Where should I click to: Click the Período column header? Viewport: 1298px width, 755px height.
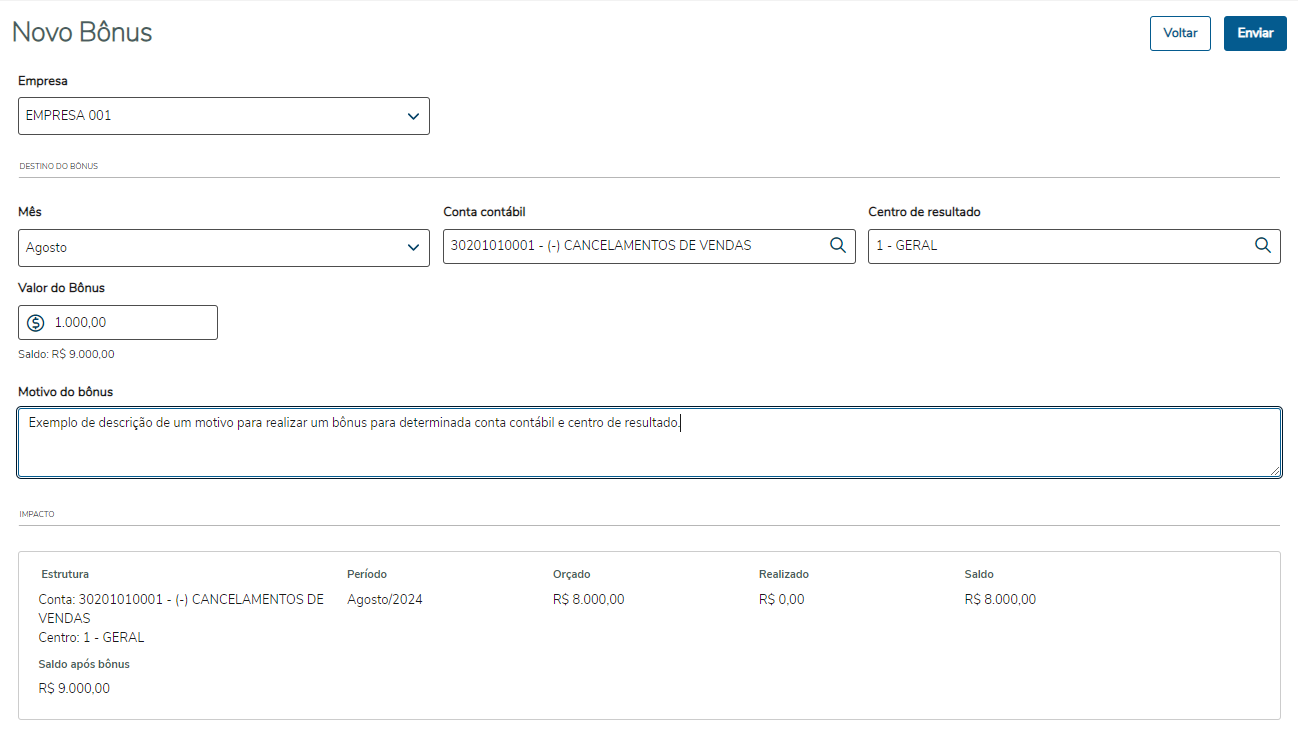[367, 574]
